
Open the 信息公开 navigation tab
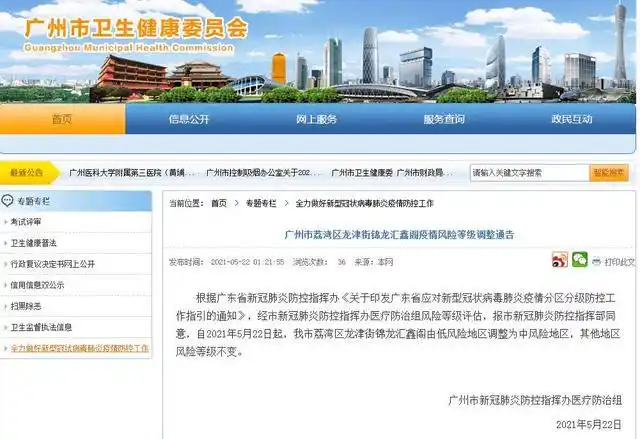point(189,119)
